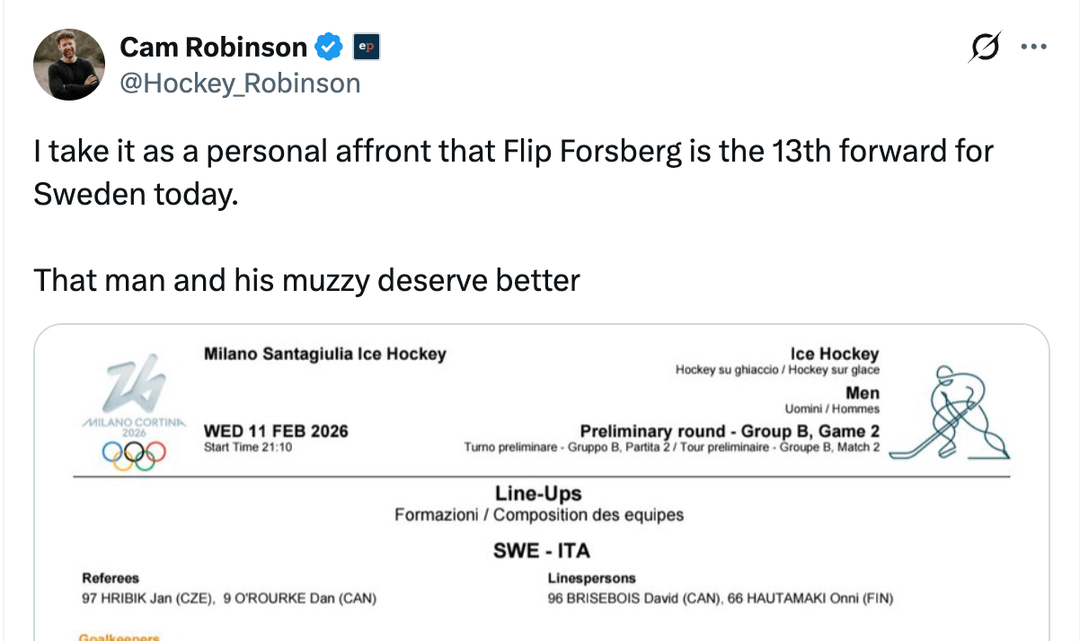Screen dimensions: 1080x641
Task: Click the Preliminary round Group B text
Action: click(x=730, y=431)
